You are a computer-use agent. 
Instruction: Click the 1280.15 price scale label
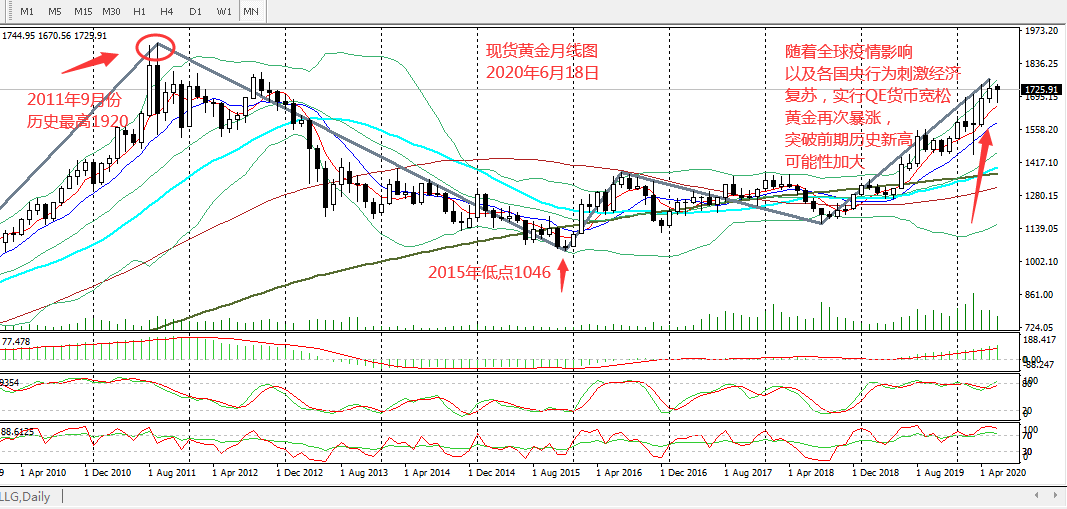click(1041, 195)
